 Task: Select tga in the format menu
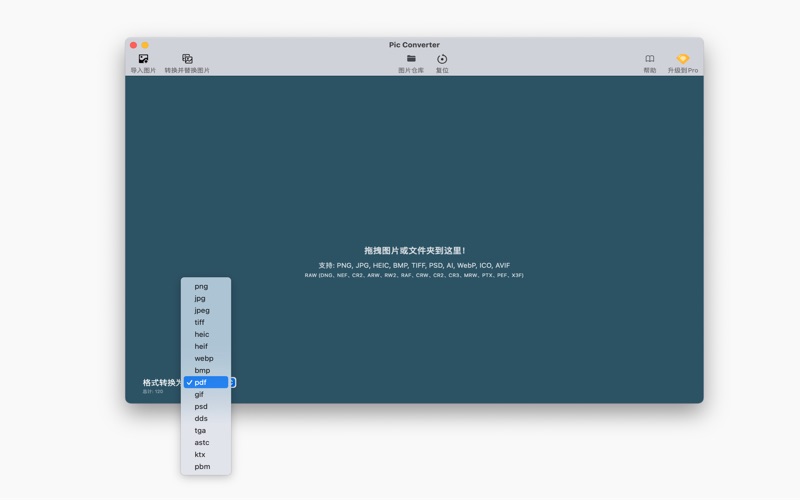coord(200,430)
